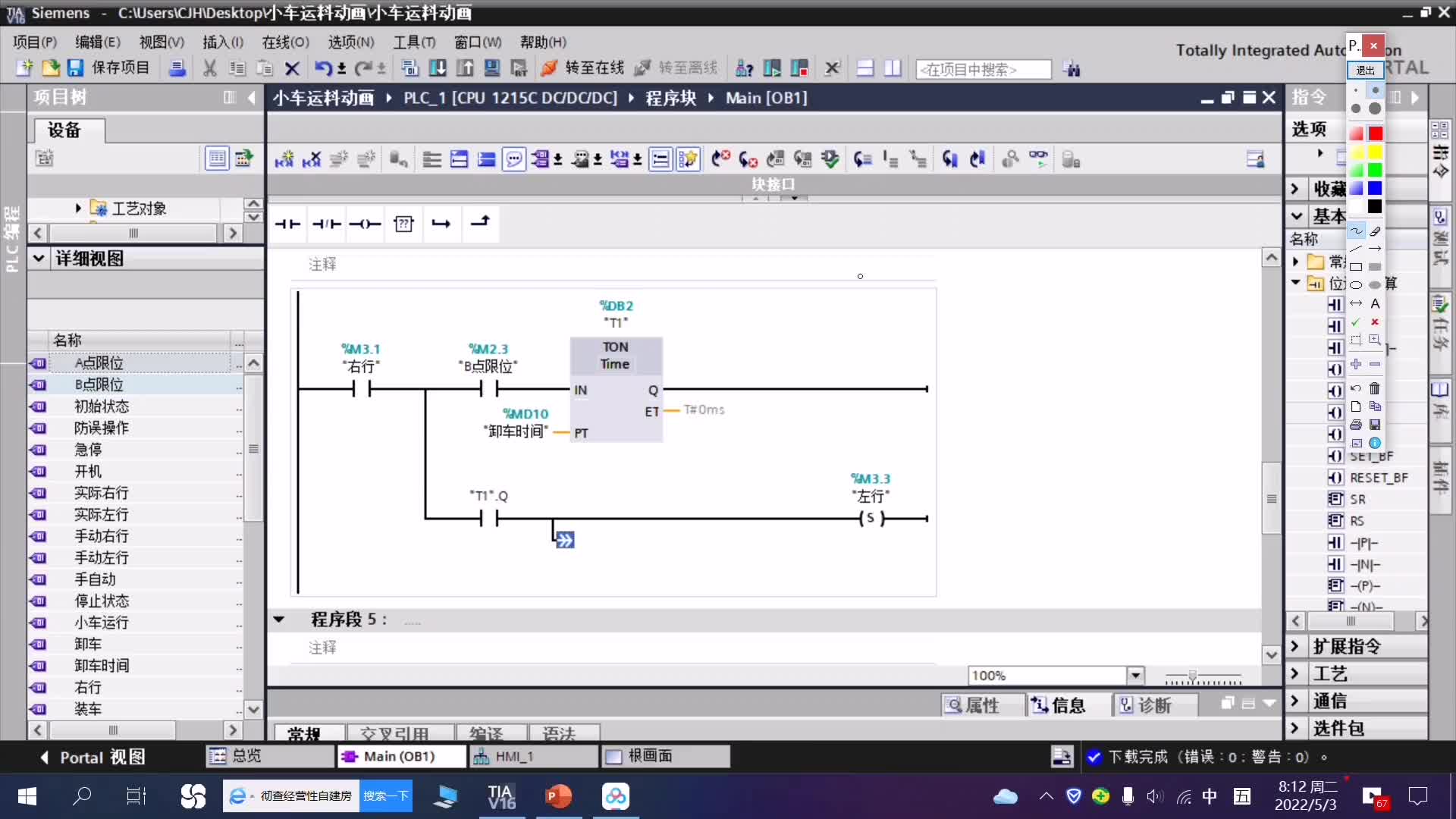Click the project search input field
The width and height of the screenshot is (1456, 819).
[984, 69]
